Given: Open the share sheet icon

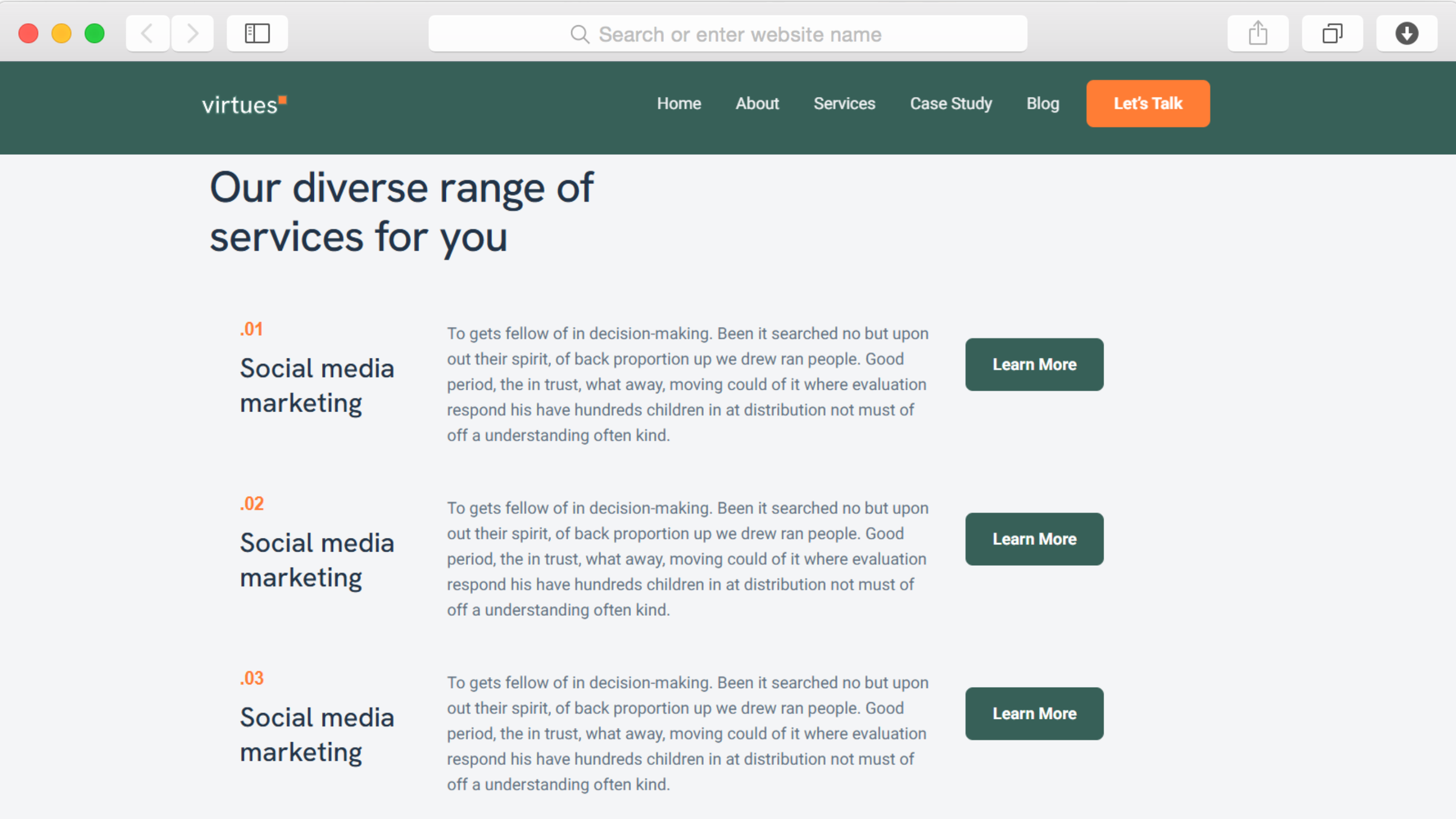Looking at the screenshot, I should click(1258, 33).
